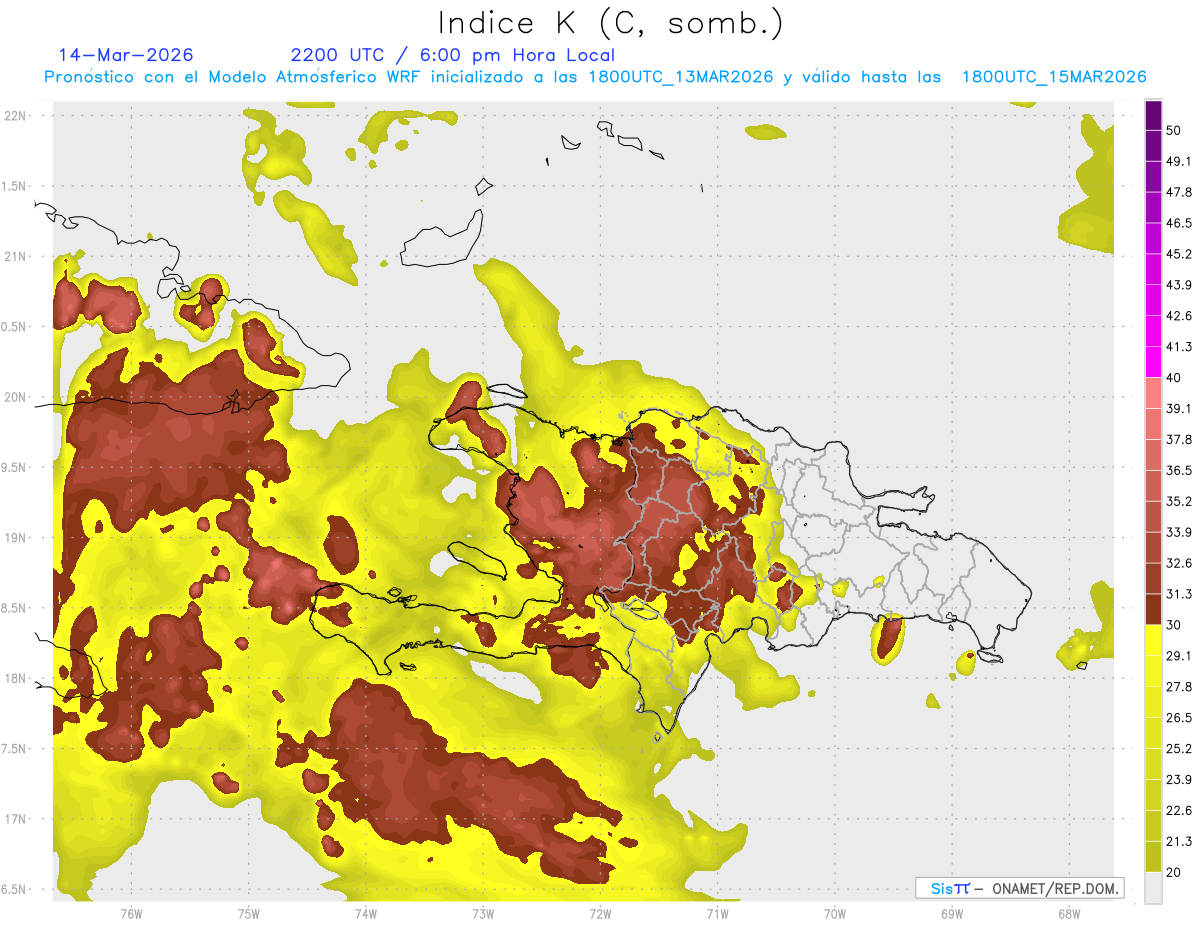Click the "9.5N" latitude tick label
This screenshot has width=1200, height=927.
(x=14, y=467)
